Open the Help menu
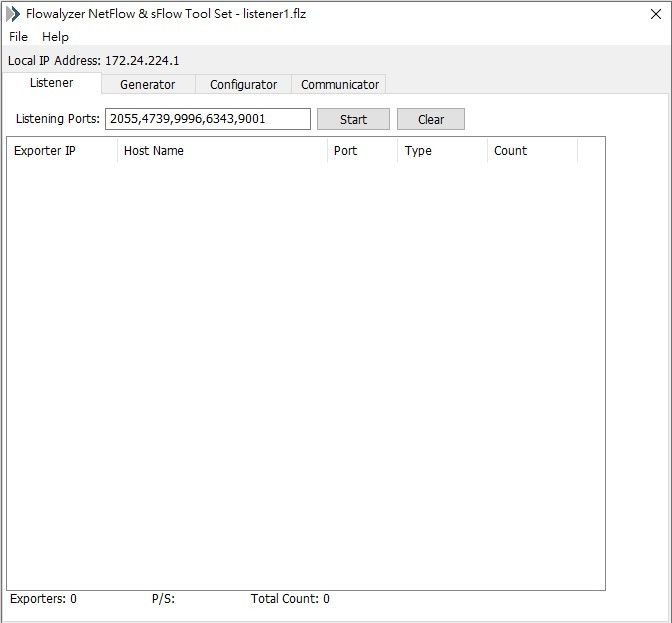 (55, 37)
